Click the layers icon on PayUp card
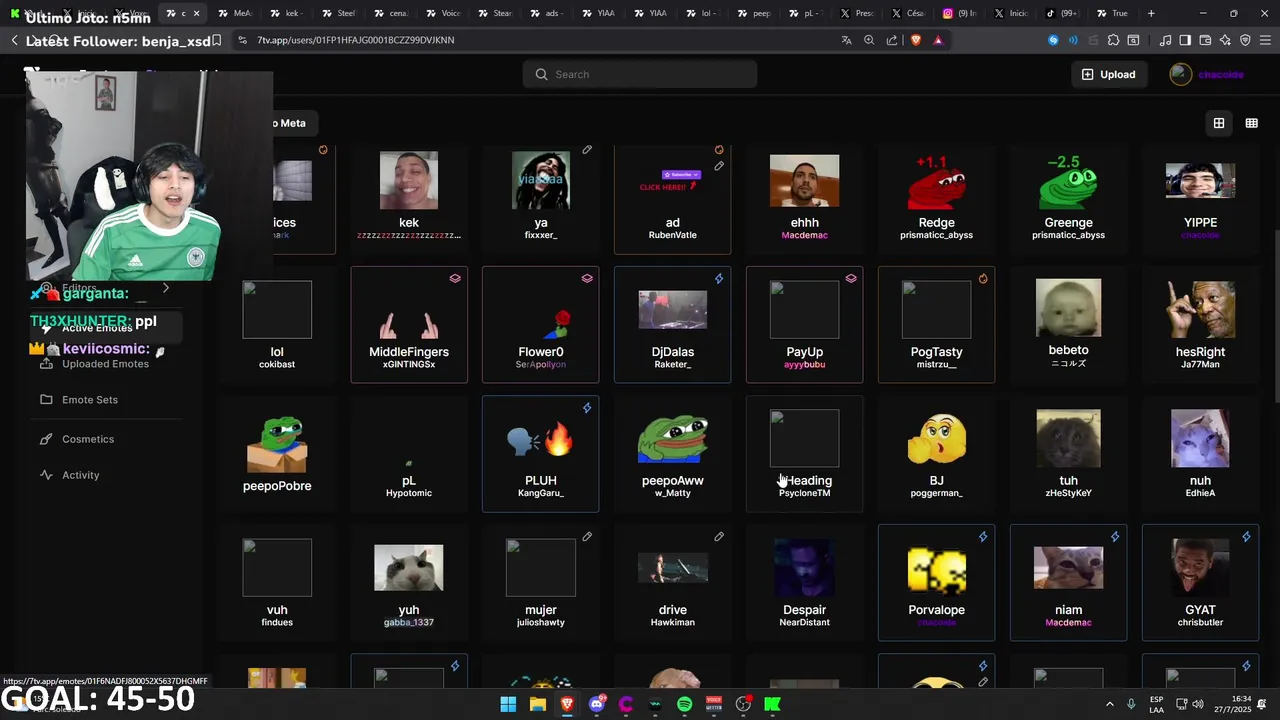This screenshot has height=720, width=1280. pyautogui.click(x=851, y=279)
